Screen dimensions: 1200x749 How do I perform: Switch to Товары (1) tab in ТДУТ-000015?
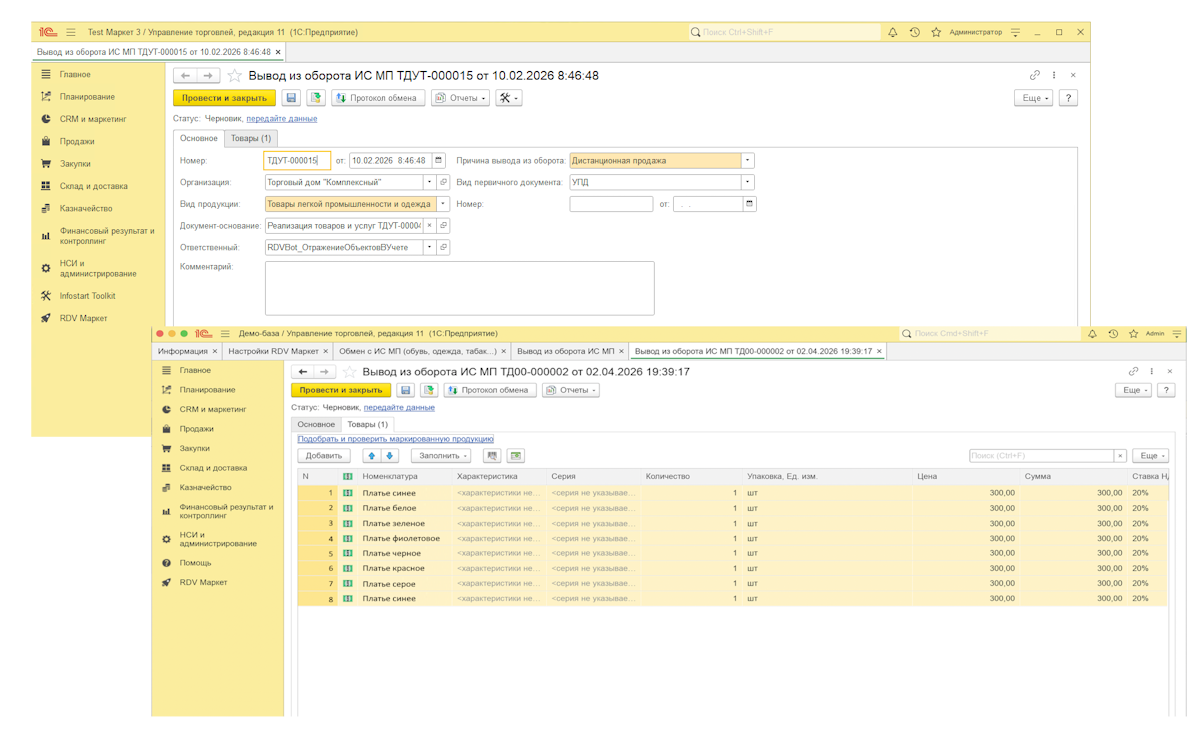pos(250,138)
